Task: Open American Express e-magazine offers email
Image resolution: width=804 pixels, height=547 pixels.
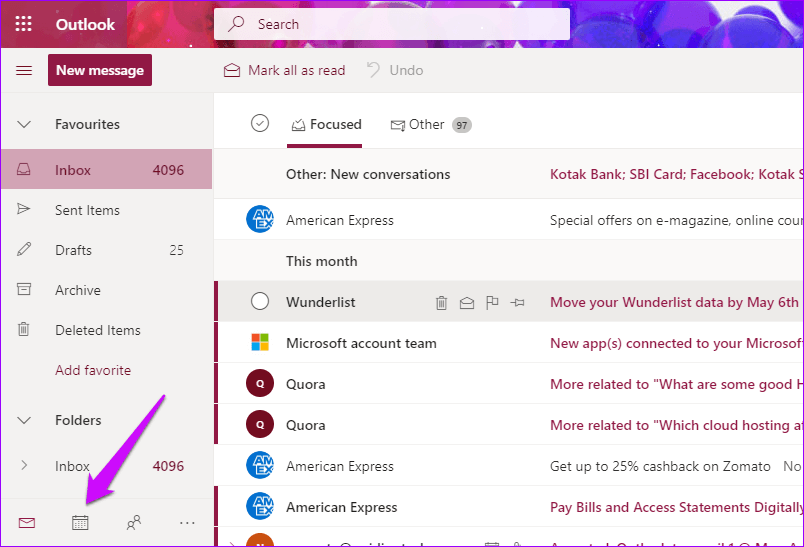Action: tap(509, 219)
